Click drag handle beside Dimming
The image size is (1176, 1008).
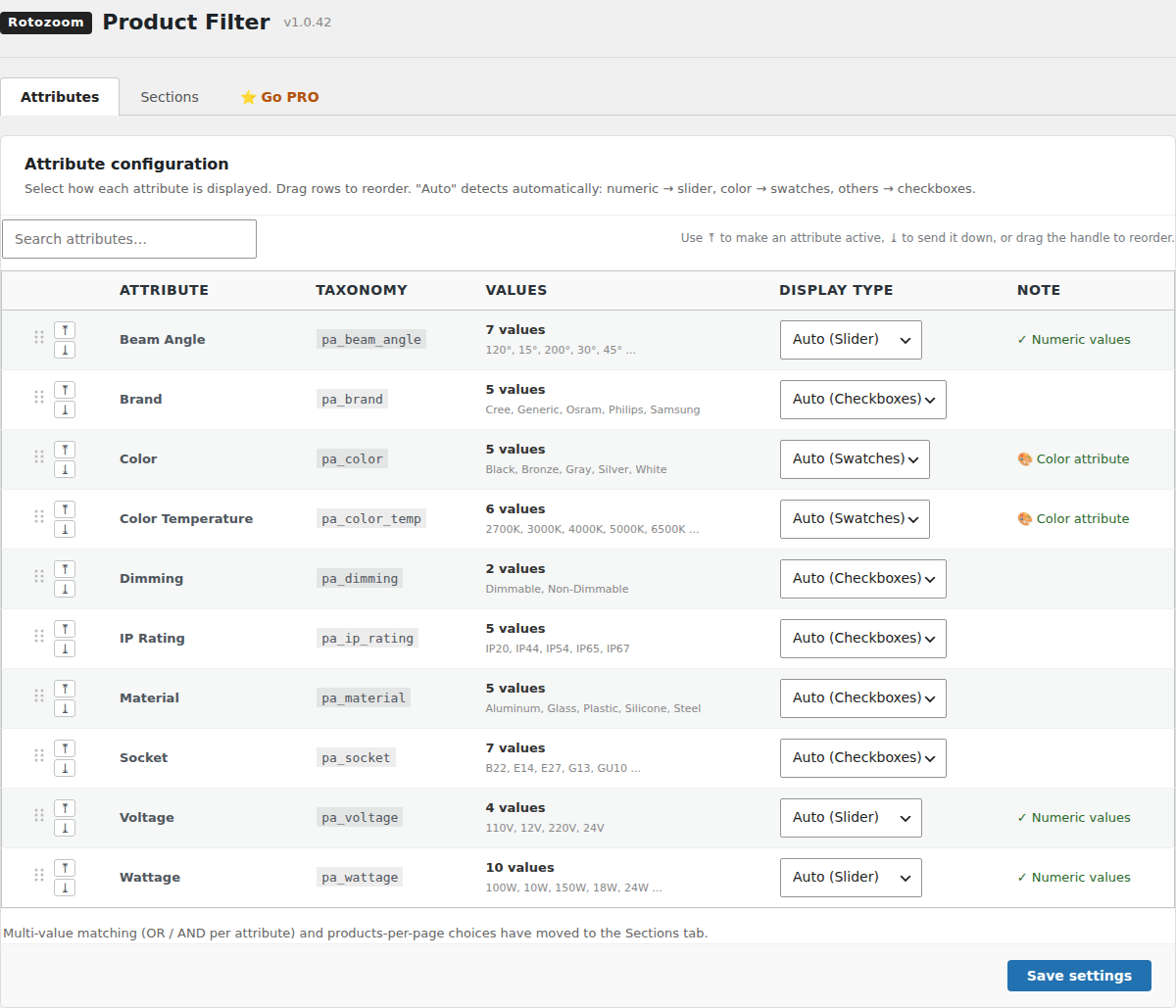(x=39, y=576)
